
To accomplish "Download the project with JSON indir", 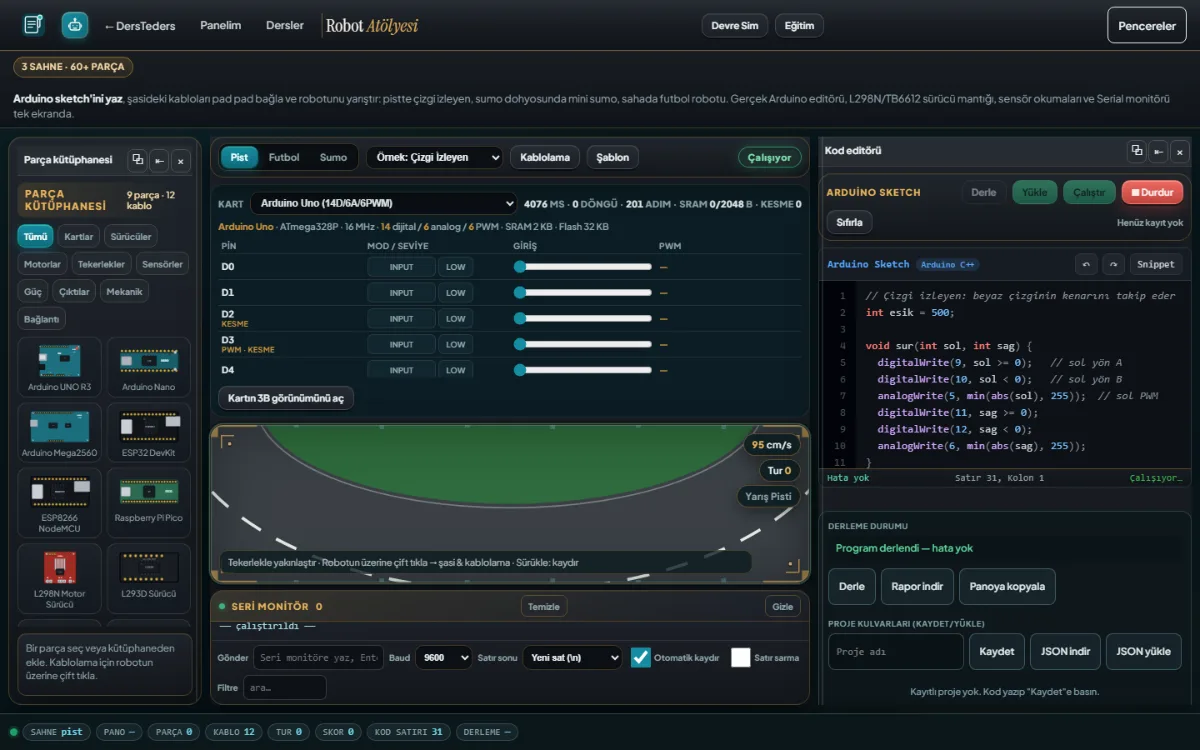I will click(x=1065, y=651).
